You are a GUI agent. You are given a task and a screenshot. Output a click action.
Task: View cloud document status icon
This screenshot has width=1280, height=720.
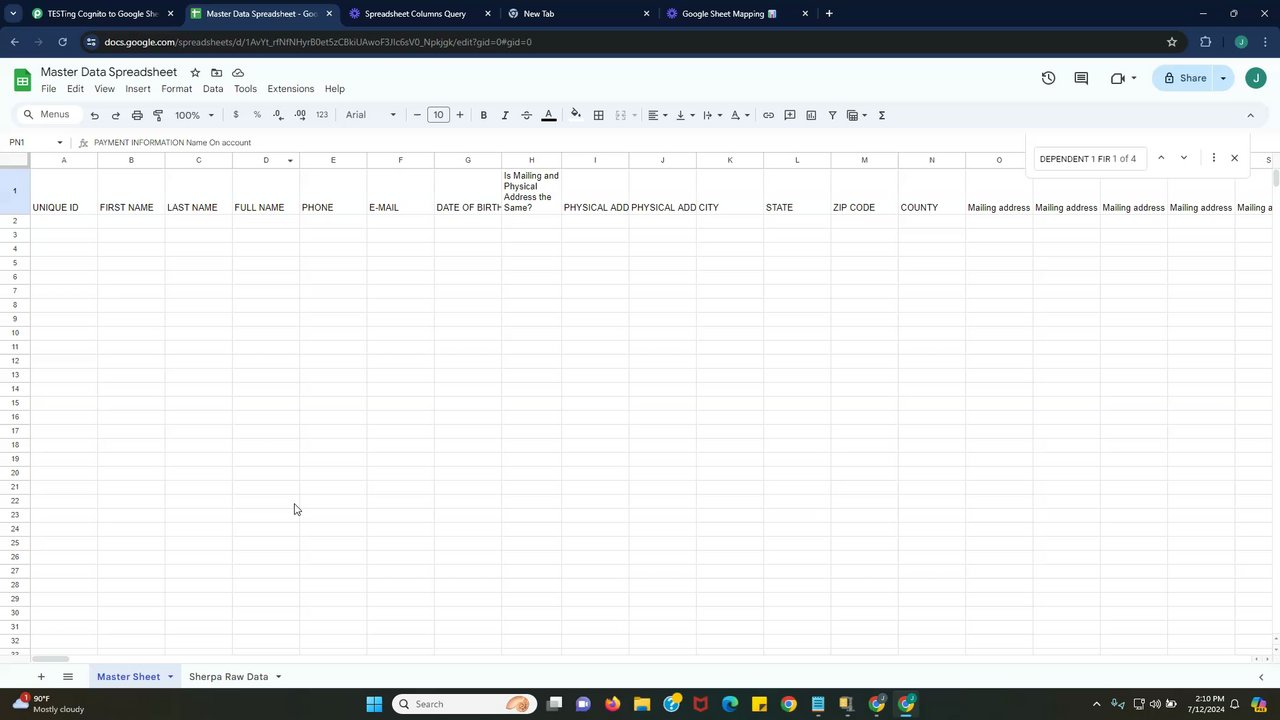tap(238, 73)
